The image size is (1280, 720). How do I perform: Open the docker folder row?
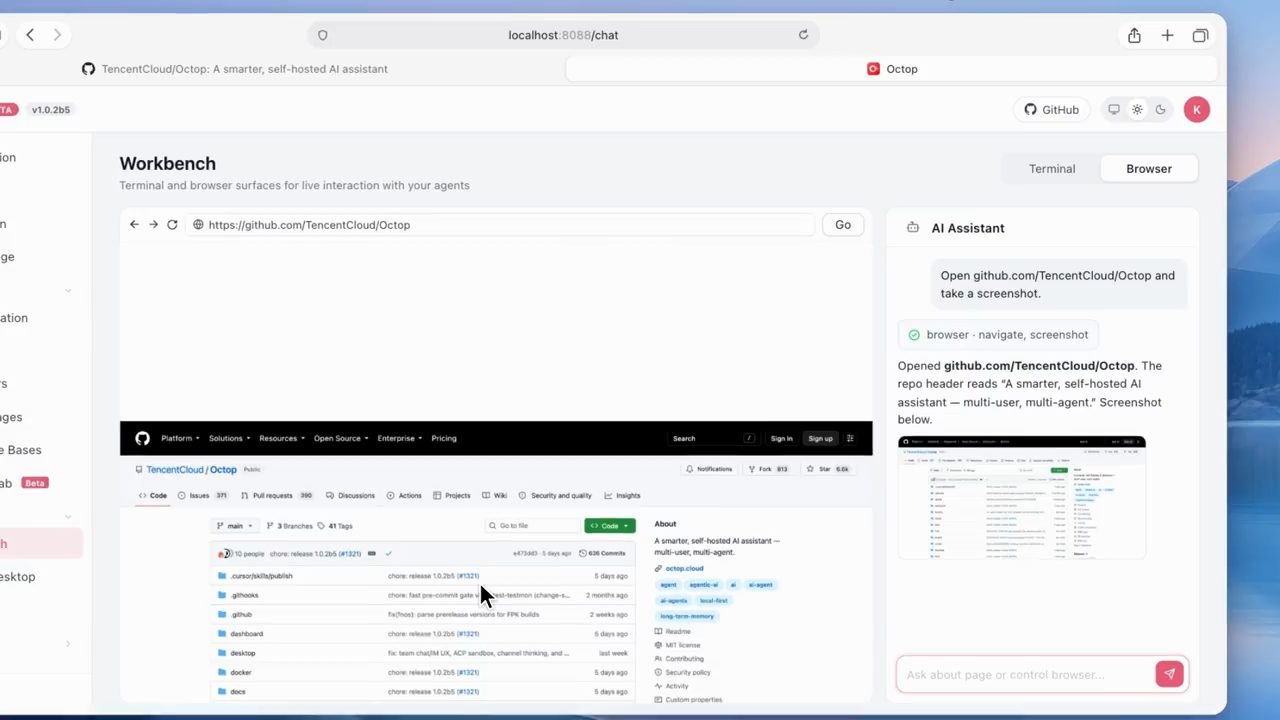point(423,672)
